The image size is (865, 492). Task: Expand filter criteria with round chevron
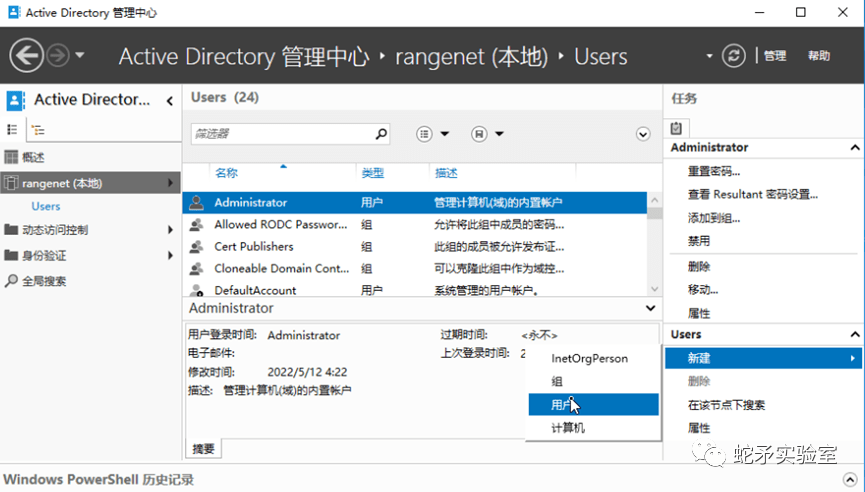(x=643, y=134)
